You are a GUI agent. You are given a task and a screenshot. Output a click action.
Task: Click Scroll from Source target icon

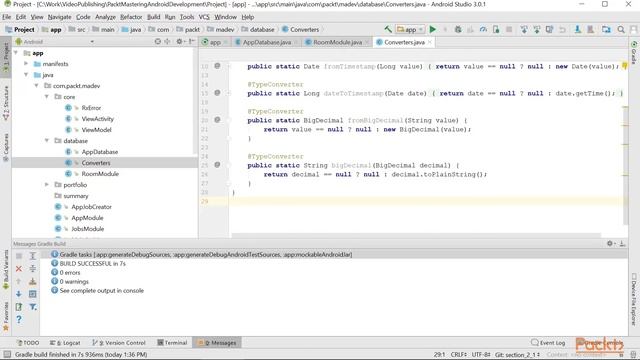158,42
